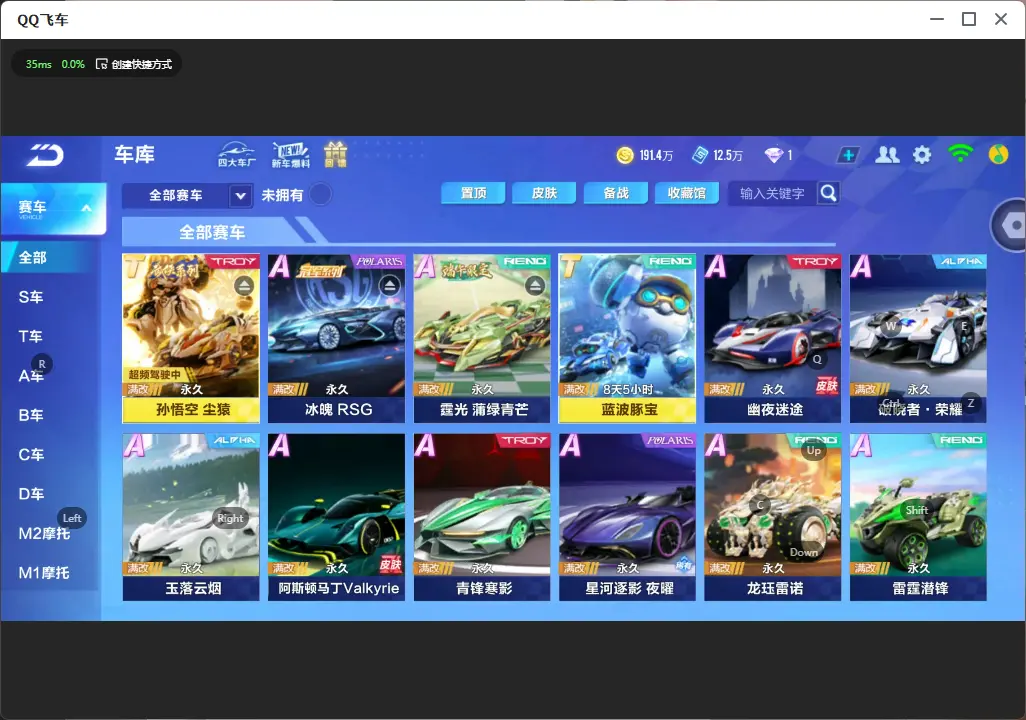Image resolution: width=1026 pixels, height=720 pixels.
Task: Click the search magnifier icon
Action: click(x=828, y=193)
